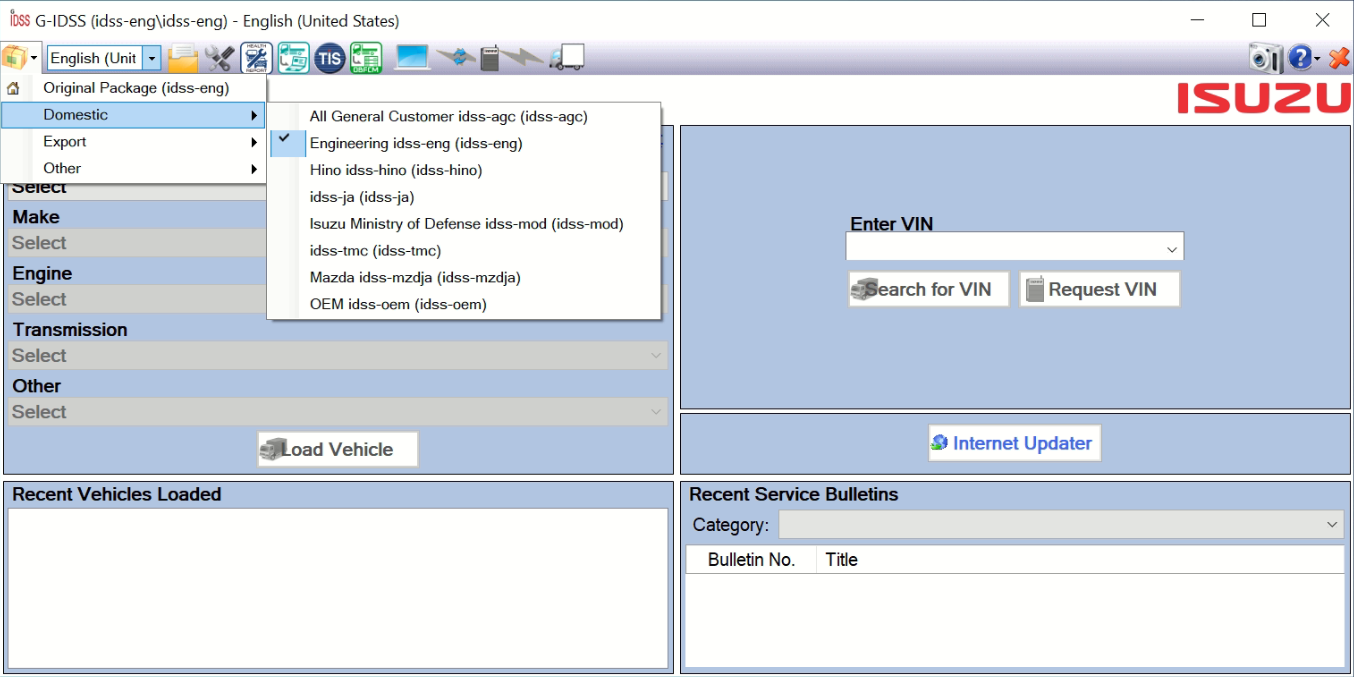Click the Request VIN button
Viewport: 1354px width, 677px height.
(x=1100, y=289)
